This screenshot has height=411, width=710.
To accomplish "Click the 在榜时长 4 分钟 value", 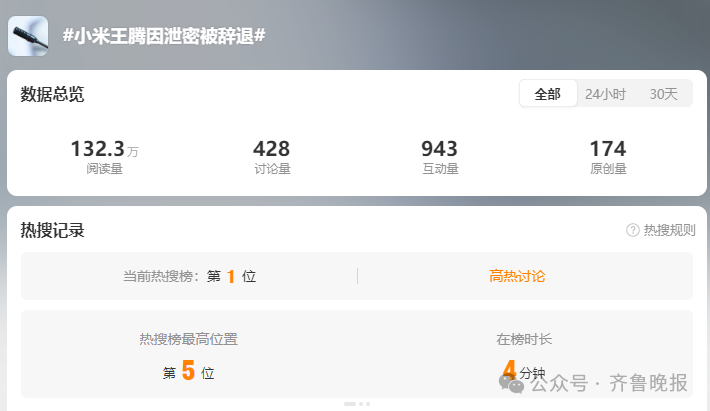I will [x=523, y=370].
